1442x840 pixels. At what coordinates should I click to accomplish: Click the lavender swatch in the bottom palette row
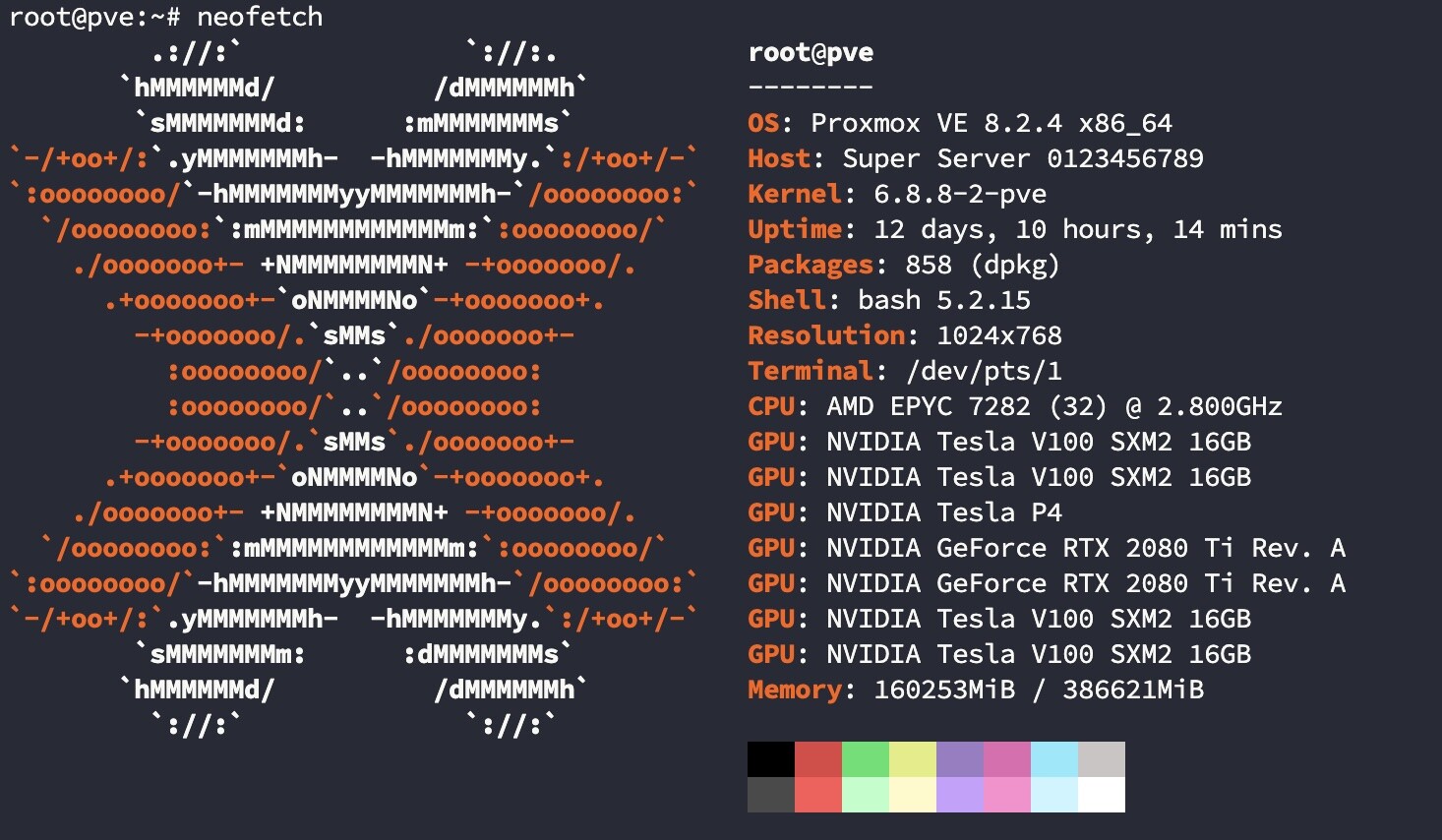960,795
